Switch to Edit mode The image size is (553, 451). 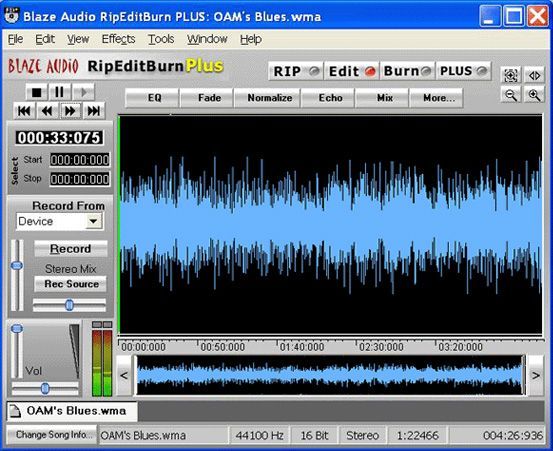[x=352, y=71]
